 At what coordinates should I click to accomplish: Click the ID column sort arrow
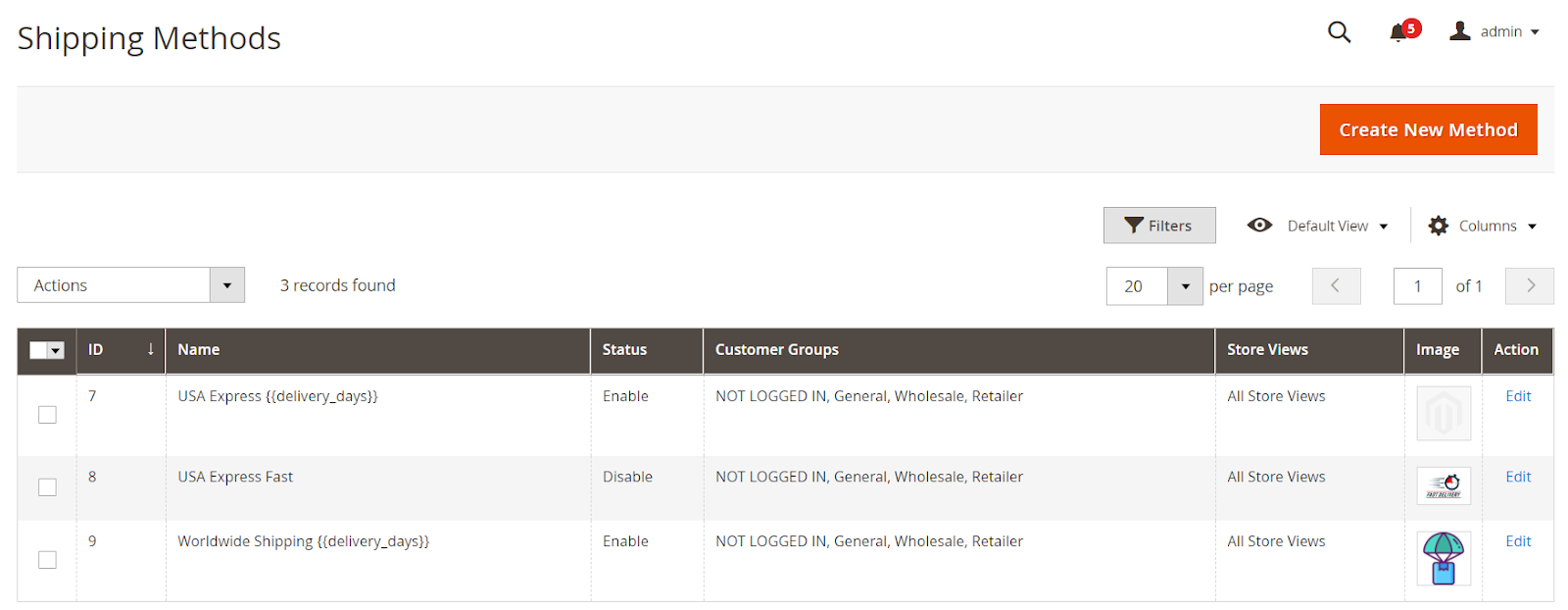pyautogui.click(x=150, y=349)
